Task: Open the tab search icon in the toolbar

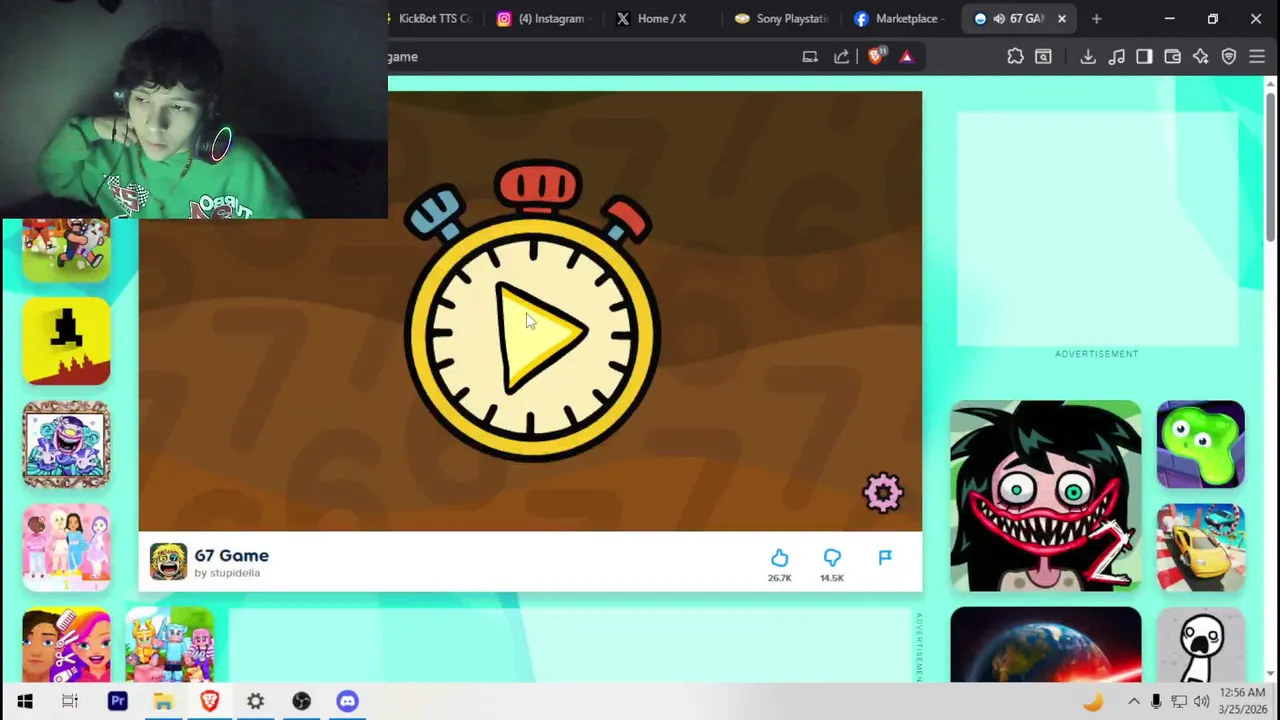Action: click(1043, 57)
